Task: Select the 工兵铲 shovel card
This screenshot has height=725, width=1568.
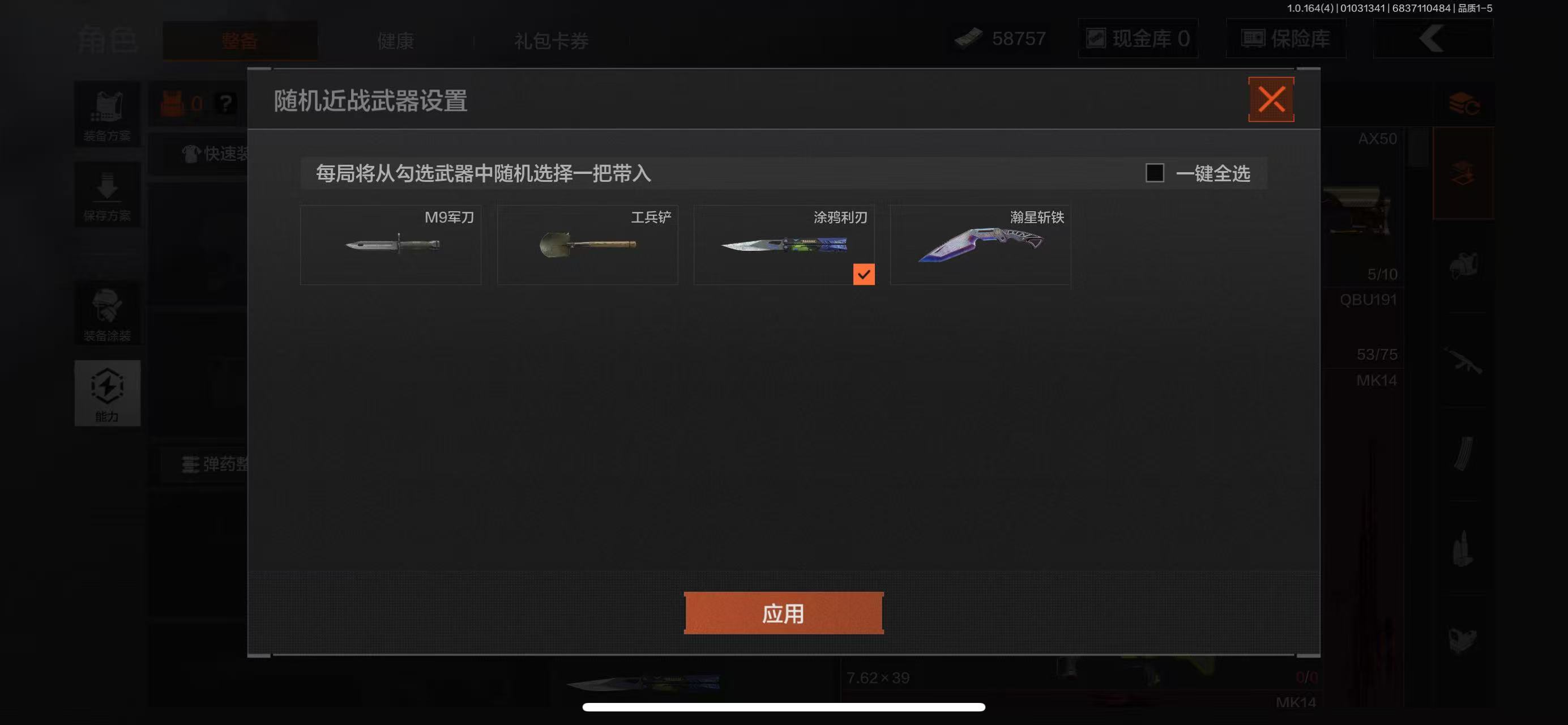Action: click(587, 245)
